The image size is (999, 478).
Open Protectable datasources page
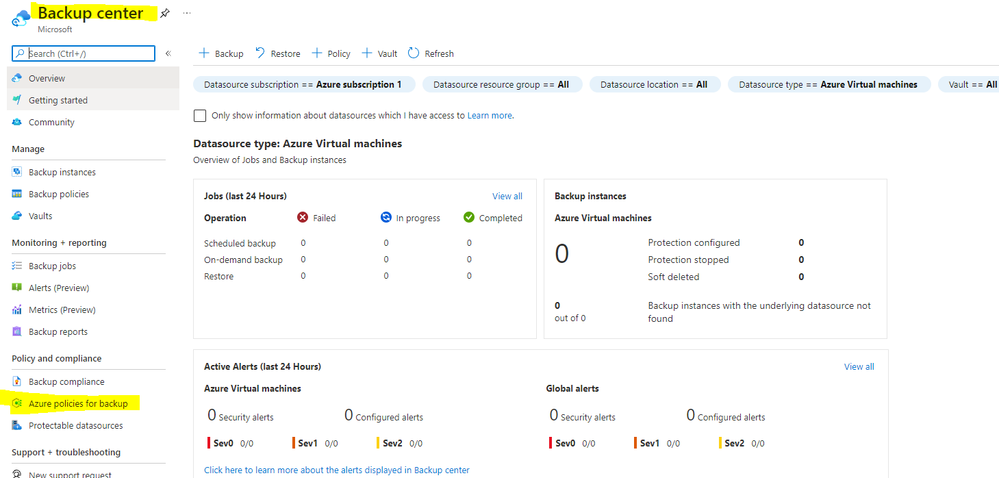pos(76,425)
